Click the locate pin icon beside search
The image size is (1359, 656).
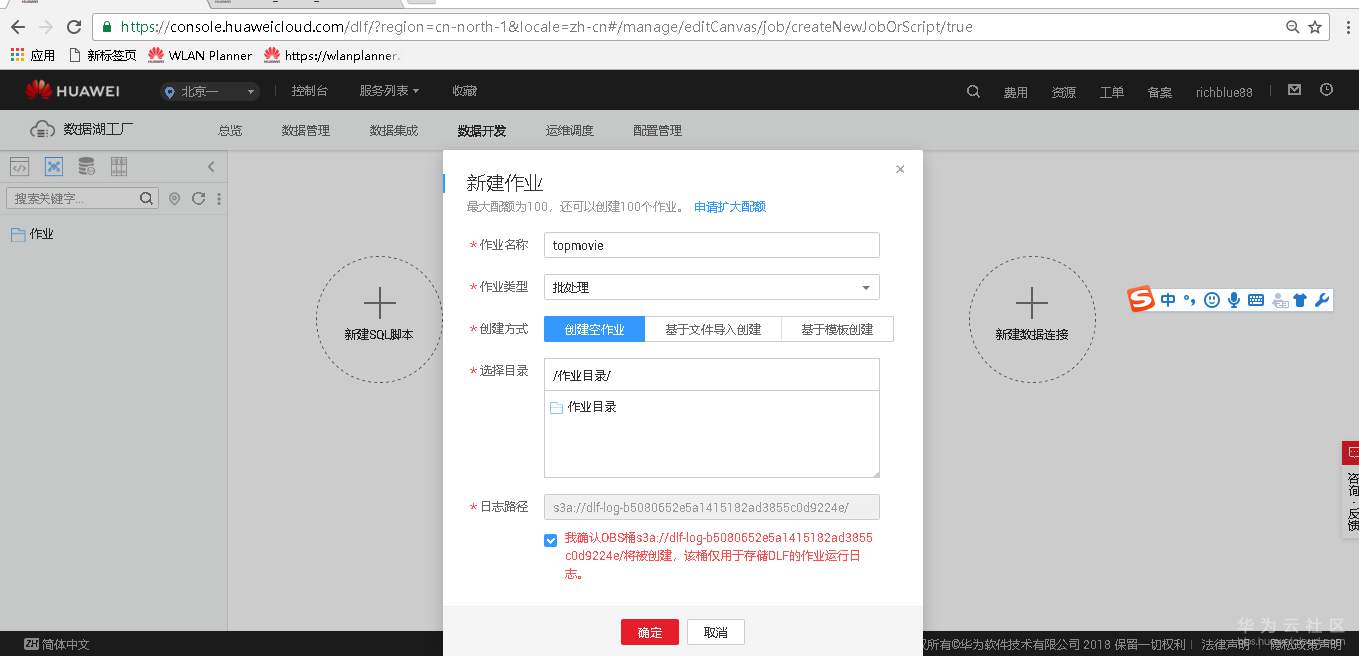point(174,198)
